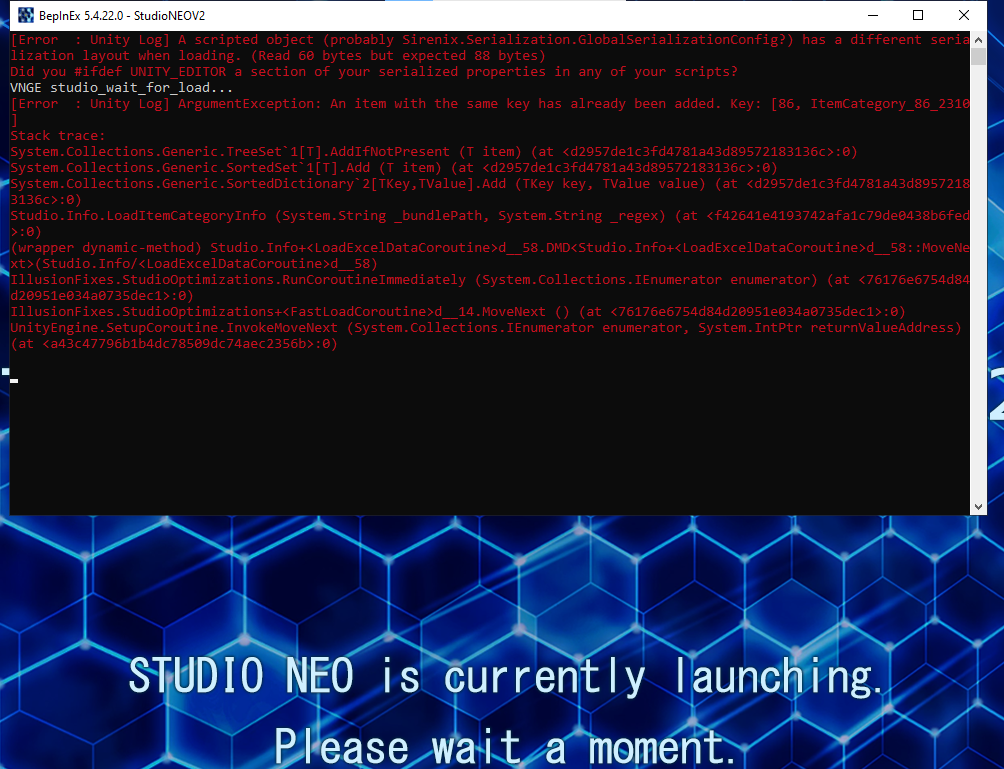Minimize the BepInEx console window
The height and width of the screenshot is (769, 1004).
point(872,15)
